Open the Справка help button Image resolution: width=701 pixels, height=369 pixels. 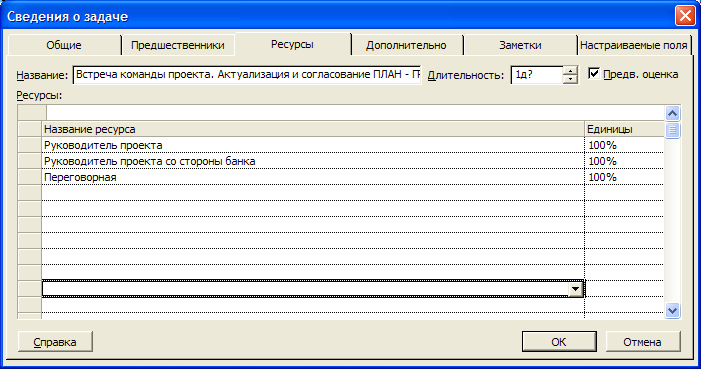(x=55, y=342)
